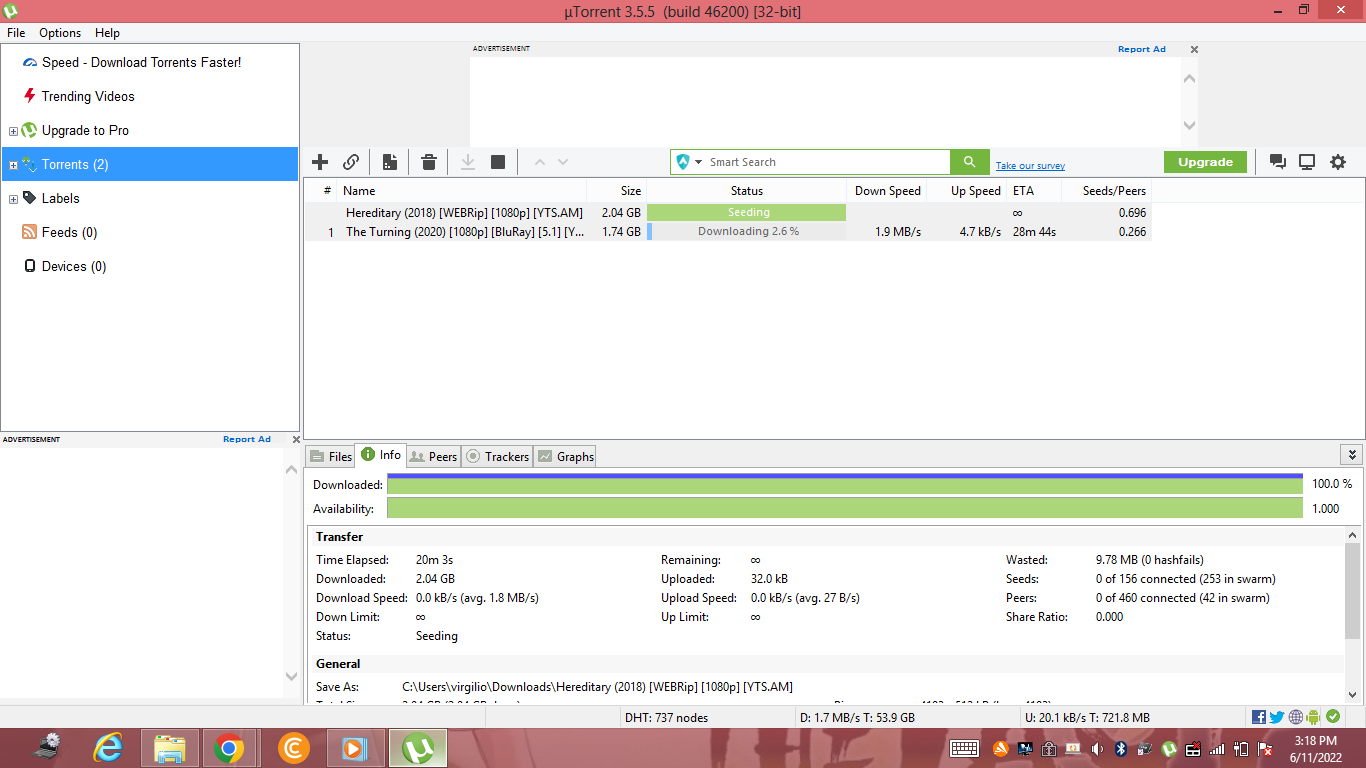Click the Move Down Queue arrow
This screenshot has width=1366, height=768.
tap(563, 162)
